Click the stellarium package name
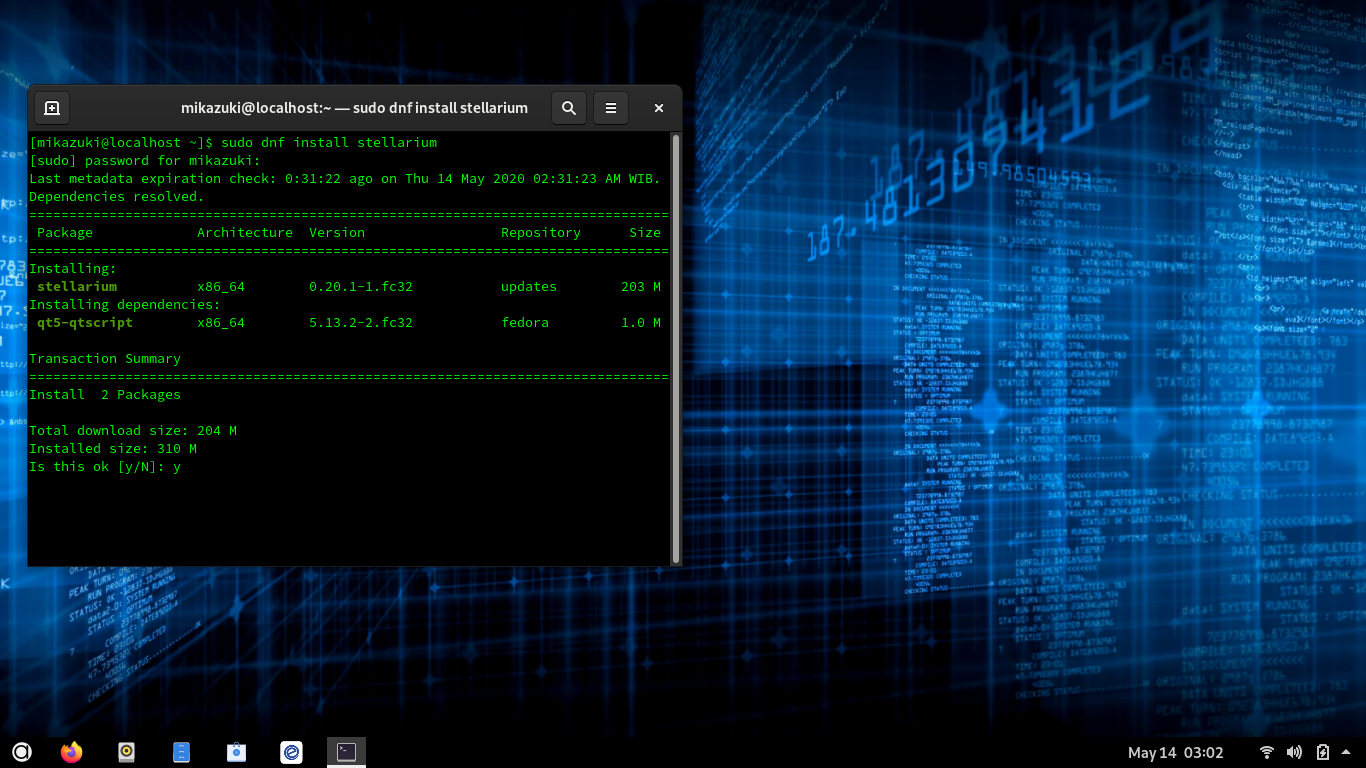Image resolution: width=1366 pixels, height=768 pixels. 77,287
